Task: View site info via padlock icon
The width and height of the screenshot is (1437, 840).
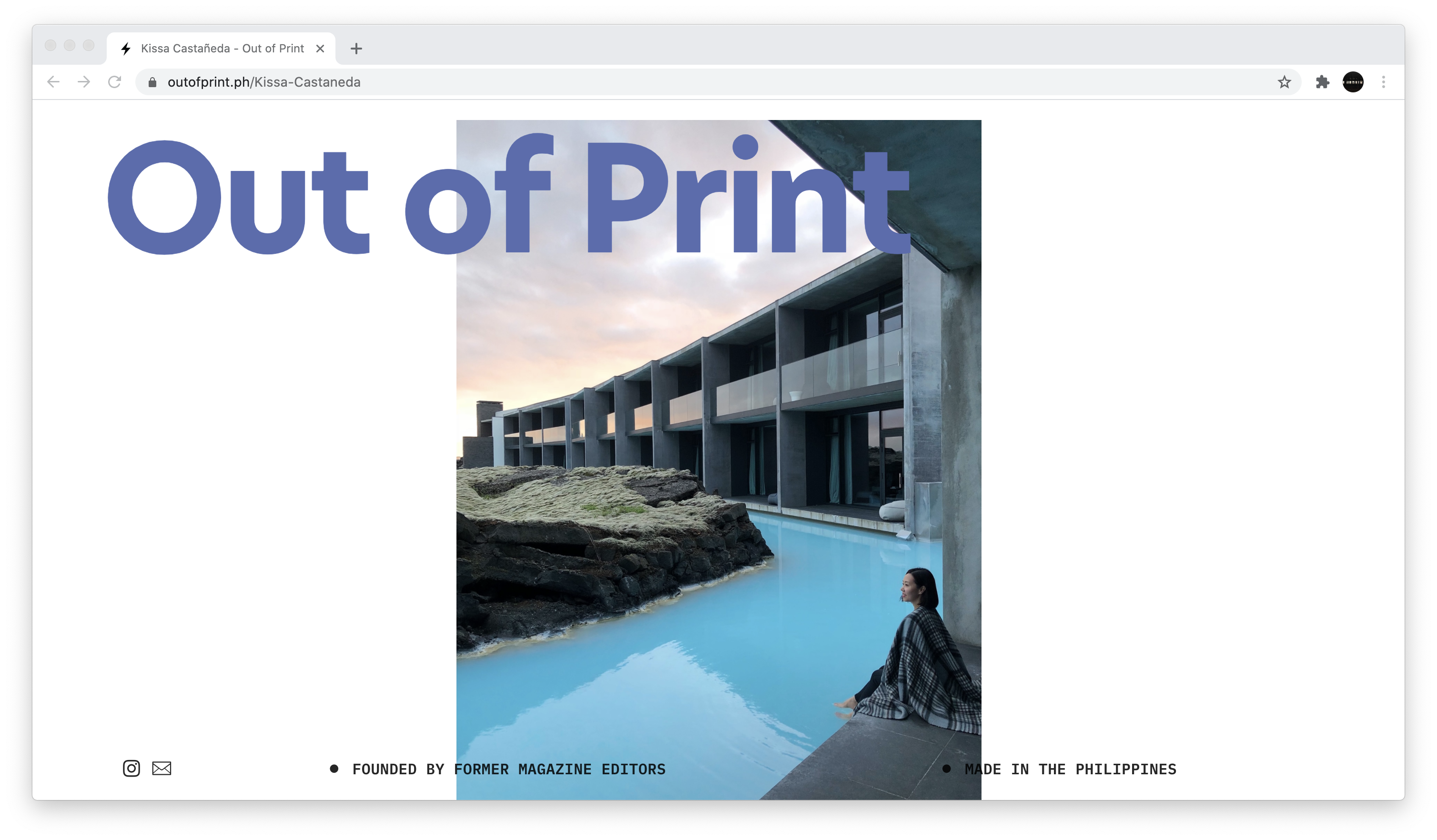Action: tap(152, 82)
